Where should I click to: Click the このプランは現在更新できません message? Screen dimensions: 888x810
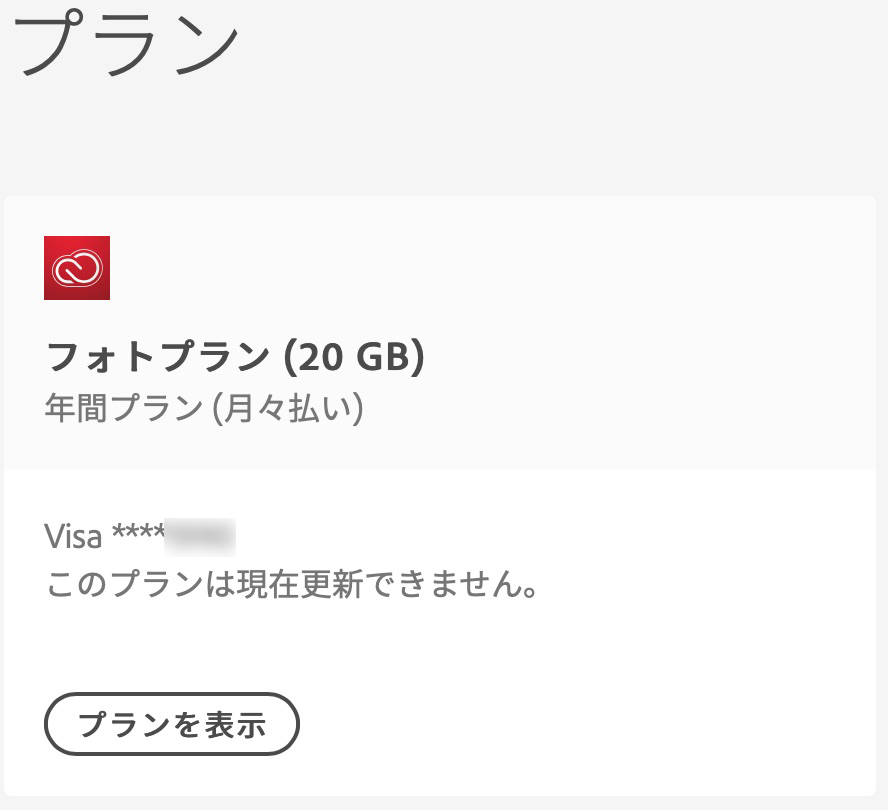[x=292, y=584]
